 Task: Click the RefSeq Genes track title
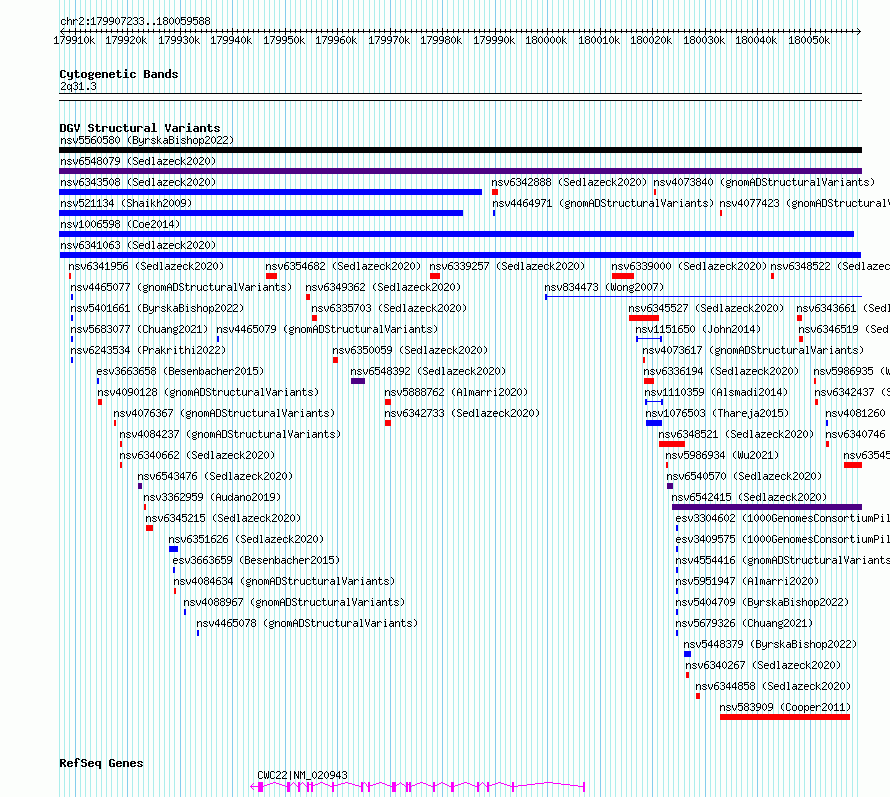point(101,764)
